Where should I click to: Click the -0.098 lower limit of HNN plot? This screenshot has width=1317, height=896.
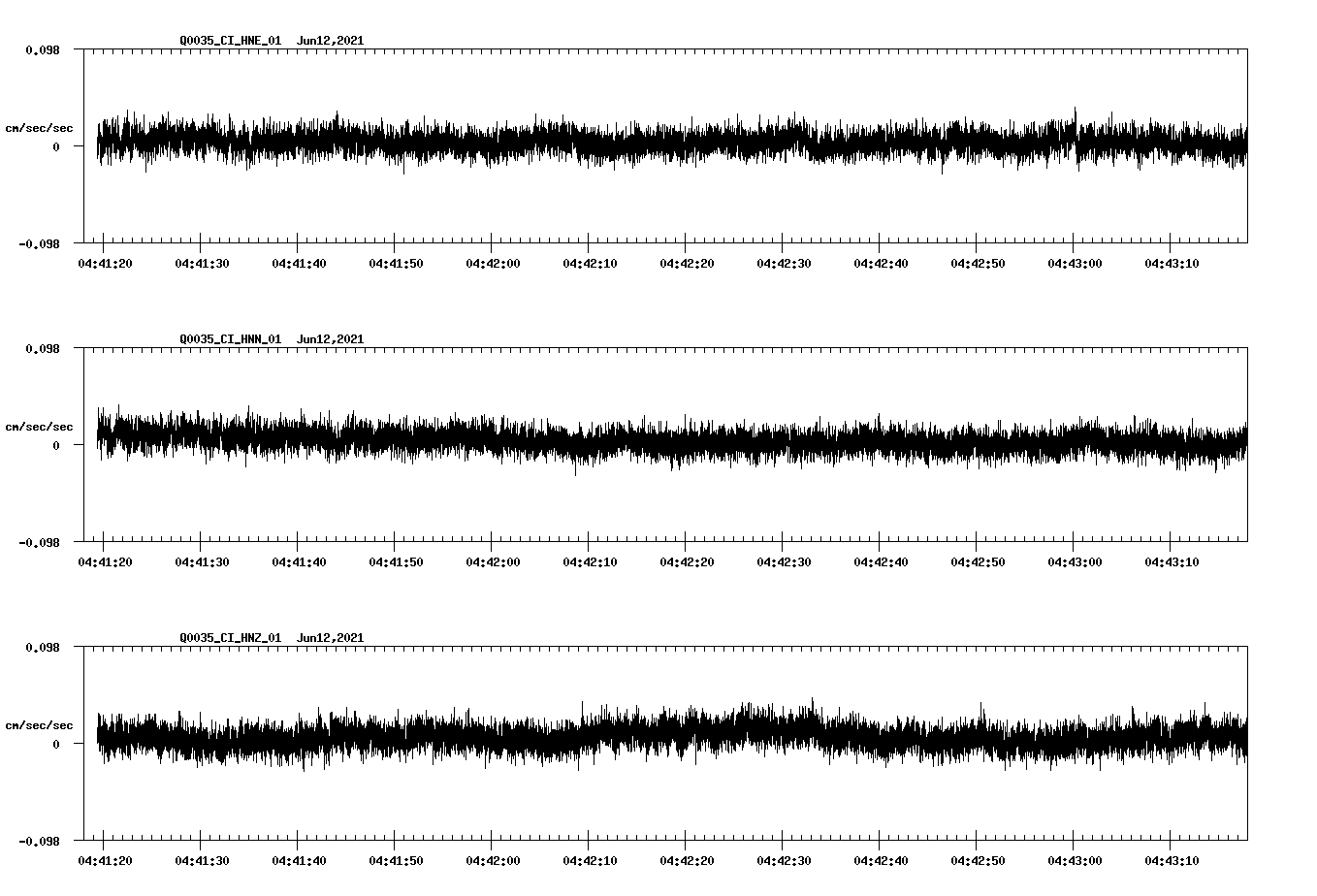[39, 543]
